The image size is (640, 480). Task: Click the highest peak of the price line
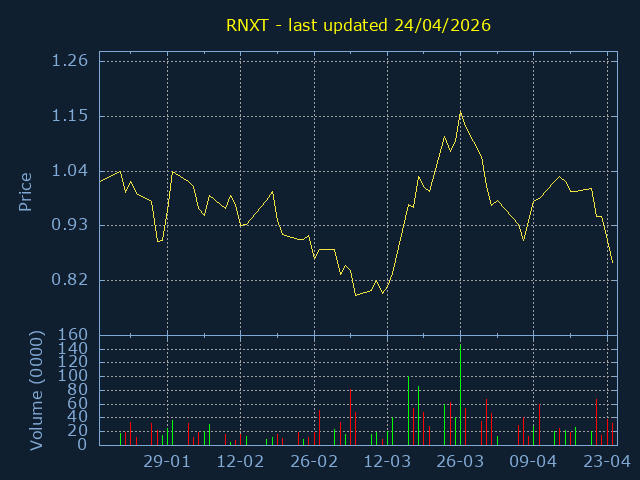tap(460, 112)
